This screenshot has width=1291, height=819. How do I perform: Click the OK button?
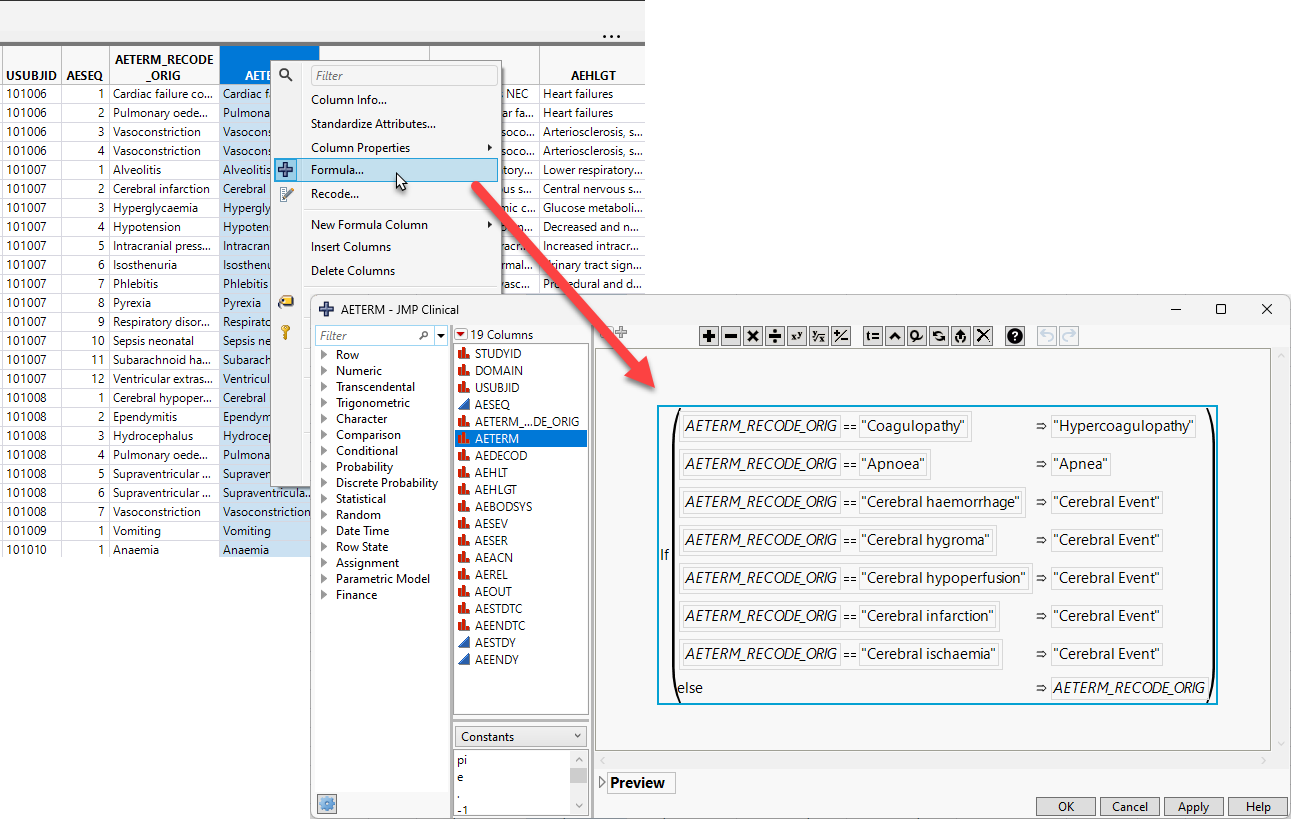[1066, 807]
